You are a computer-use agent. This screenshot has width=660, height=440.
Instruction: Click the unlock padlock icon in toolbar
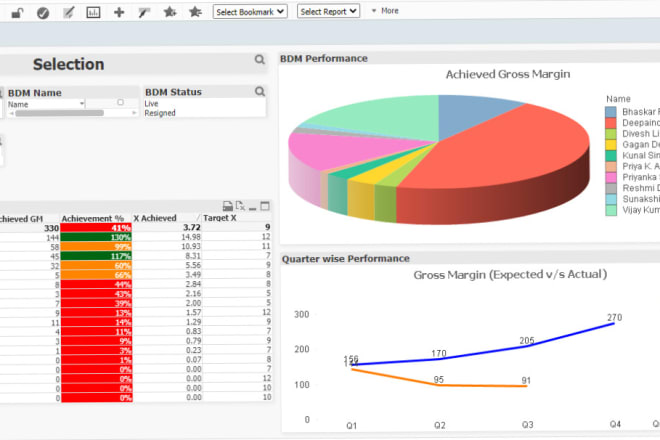[x=17, y=13]
